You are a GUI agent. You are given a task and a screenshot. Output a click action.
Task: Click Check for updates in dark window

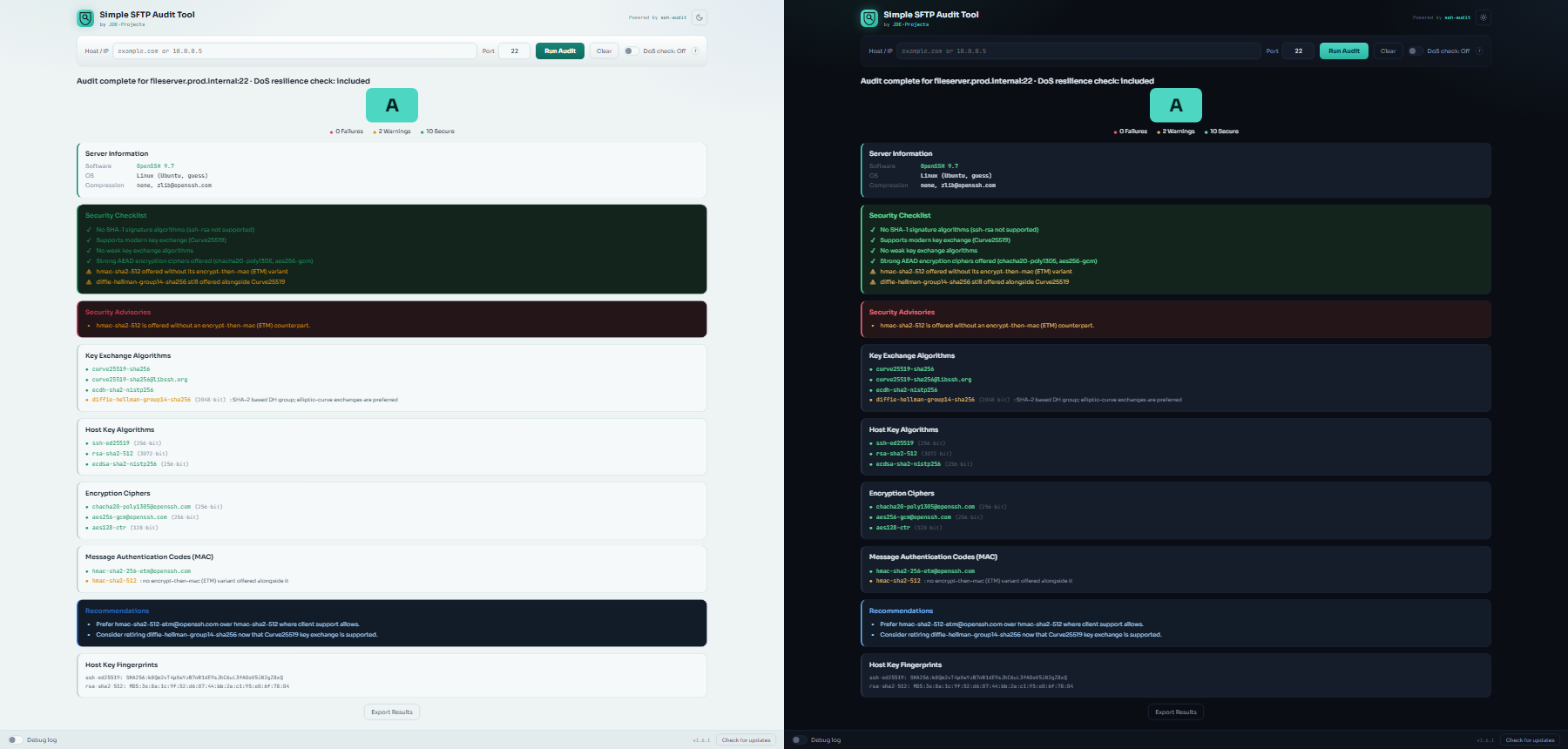pos(1531,740)
